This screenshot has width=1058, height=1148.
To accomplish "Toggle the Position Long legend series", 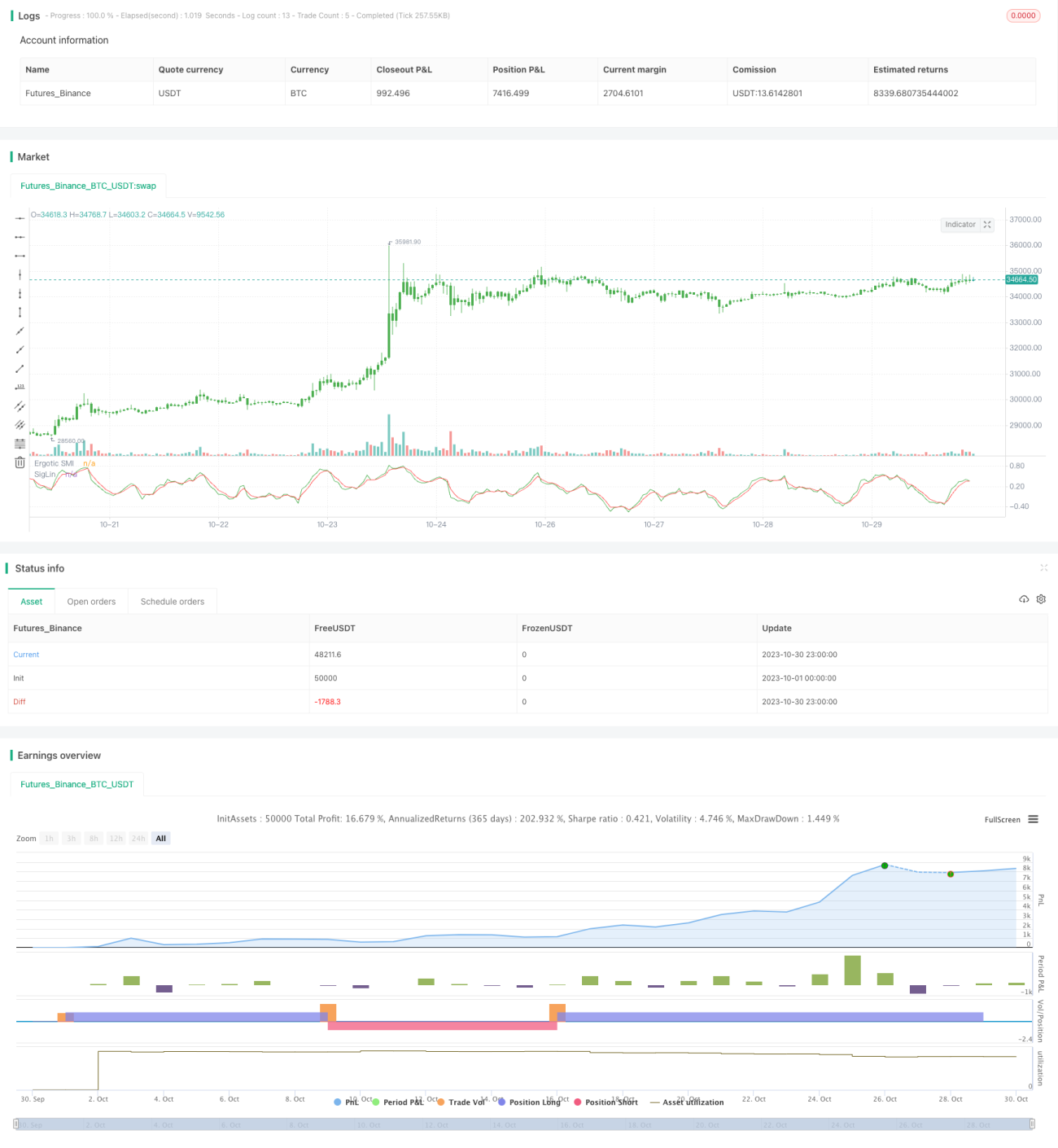I will [x=529, y=1102].
